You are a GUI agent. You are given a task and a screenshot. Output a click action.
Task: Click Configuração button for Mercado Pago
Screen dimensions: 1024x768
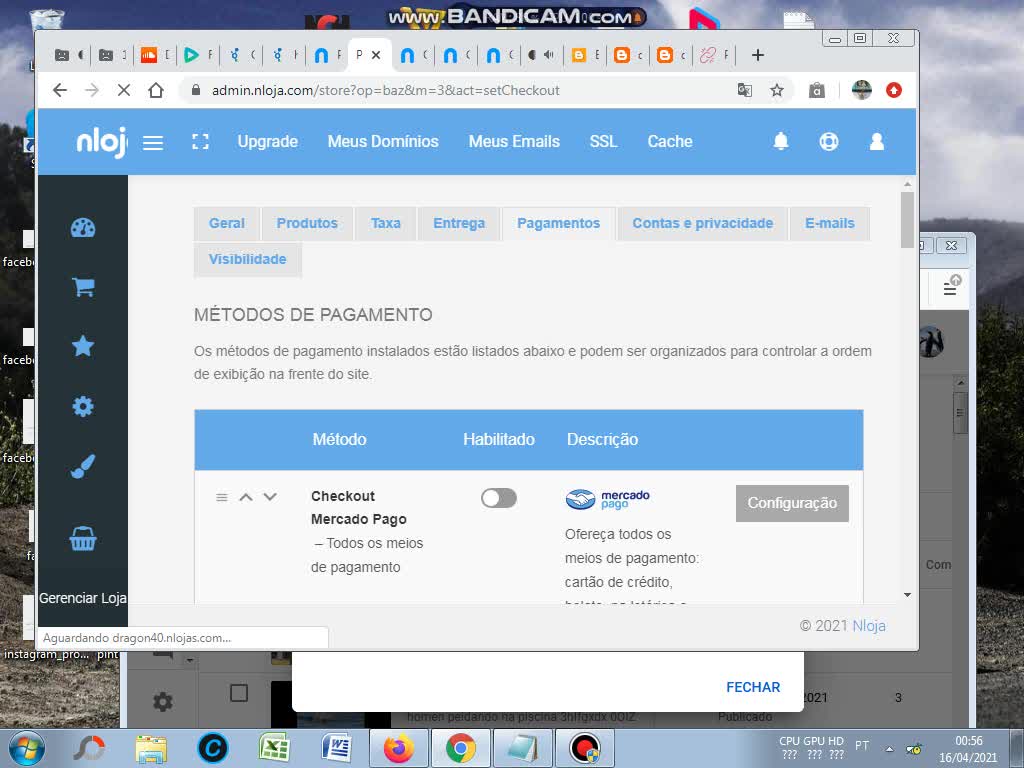click(792, 503)
